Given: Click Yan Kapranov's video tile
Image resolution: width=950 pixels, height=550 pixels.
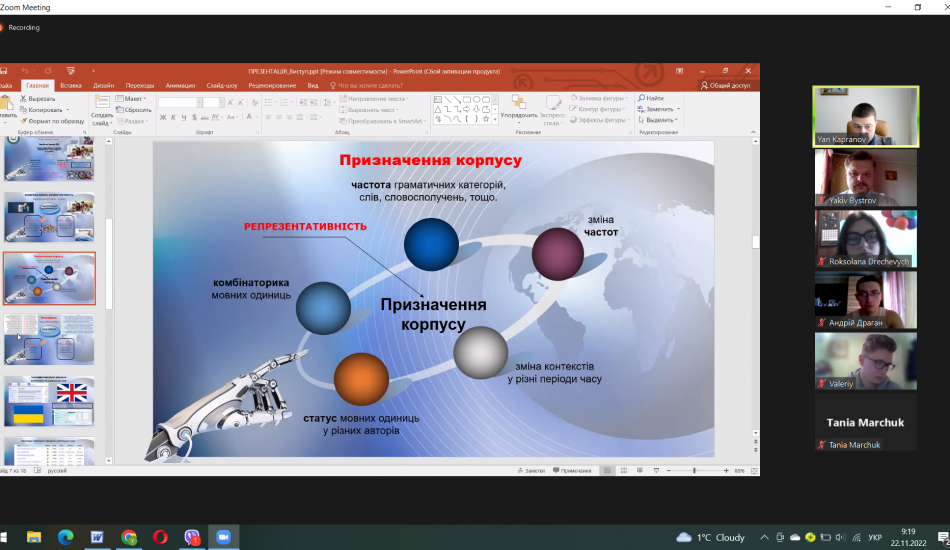Looking at the screenshot, I should coord(865,115).
